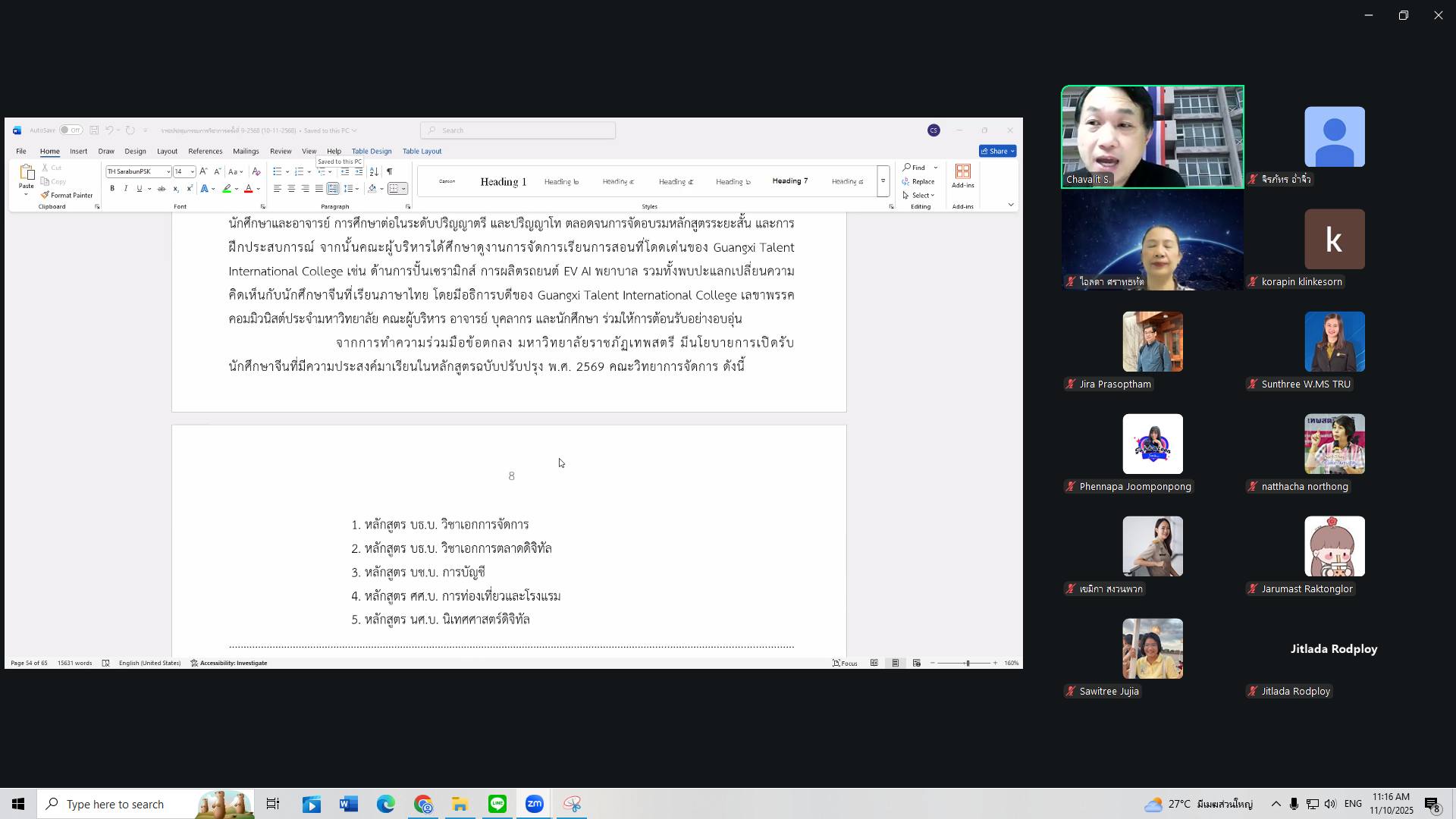This screenshot has width=1456, height=819.
Task: Switch to the References tab
Action: [205, 151]
